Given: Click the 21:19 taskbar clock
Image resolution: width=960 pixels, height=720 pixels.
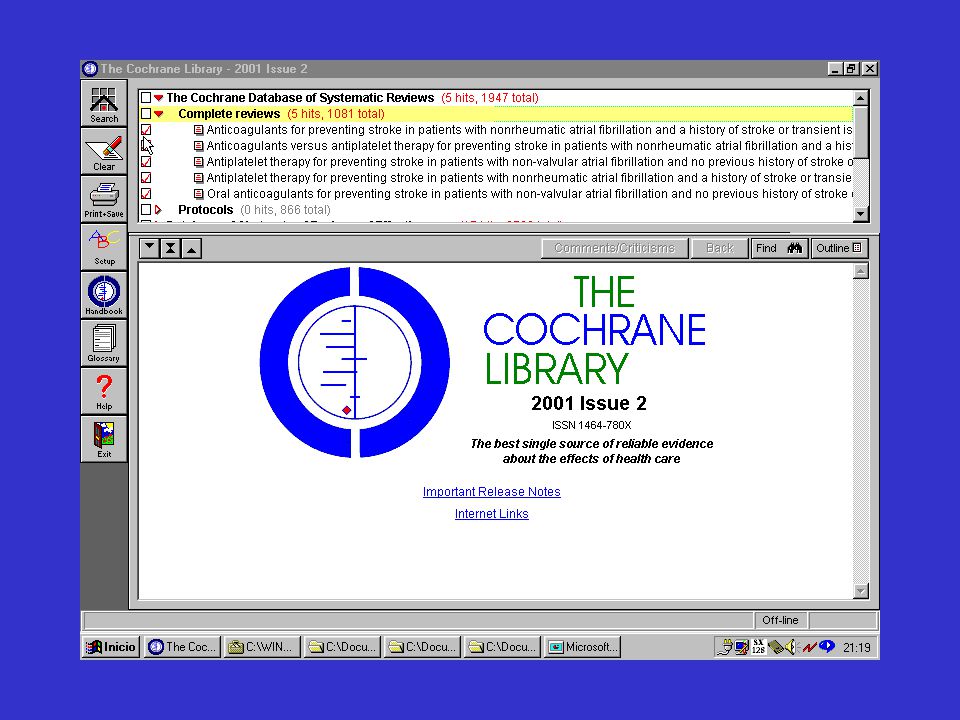Looking at the screenshot, I should (x=857, y=647).
